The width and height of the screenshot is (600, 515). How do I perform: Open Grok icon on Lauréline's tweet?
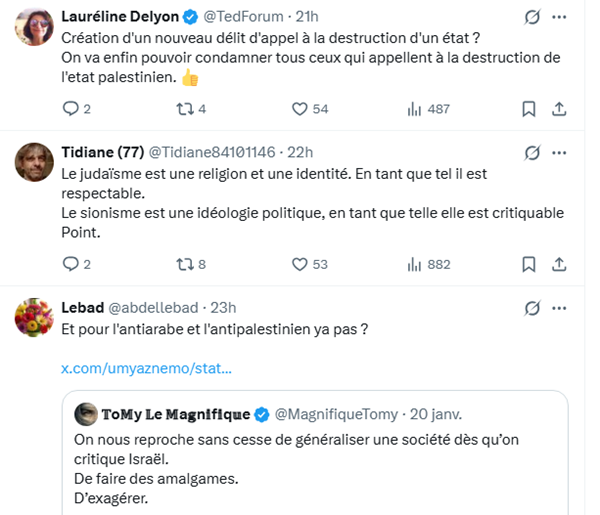click(x=533, y=17)
